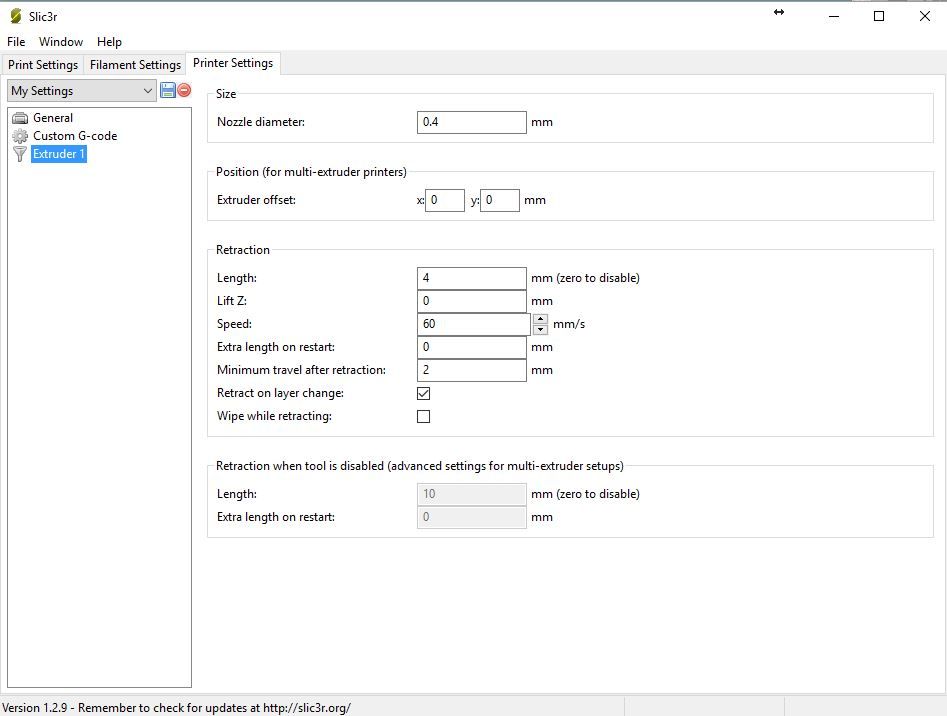Maximize the Slic3r window

coord(879,16)
